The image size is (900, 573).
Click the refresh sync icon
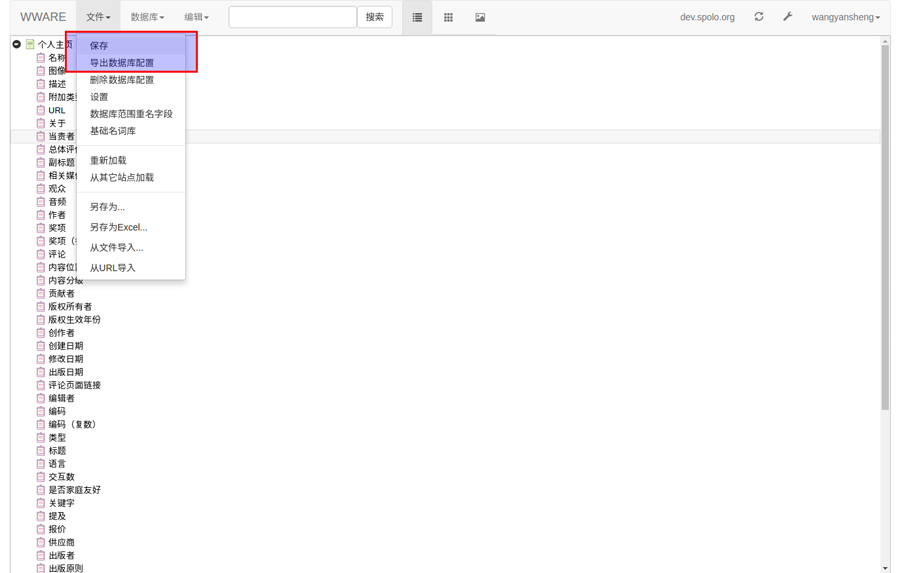tap(759, 17)
